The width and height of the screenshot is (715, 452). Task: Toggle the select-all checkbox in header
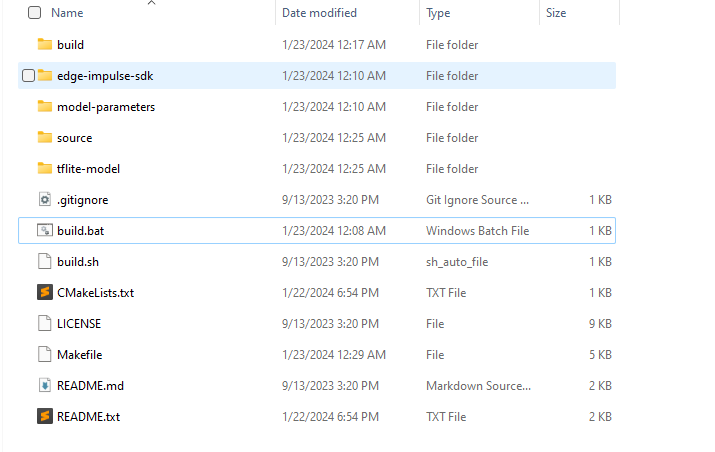click(x=35, y=13)
